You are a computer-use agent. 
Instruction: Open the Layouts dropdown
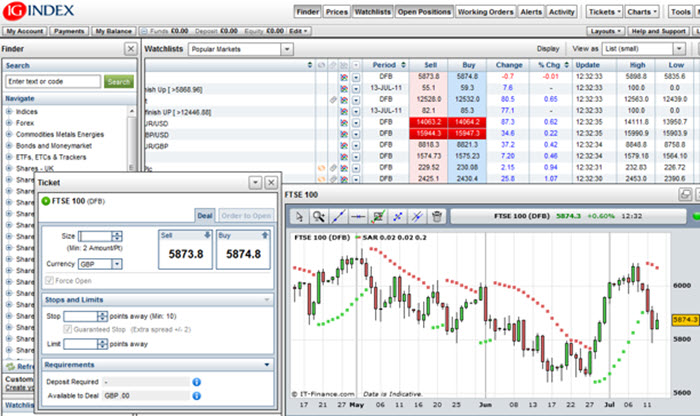605,31
